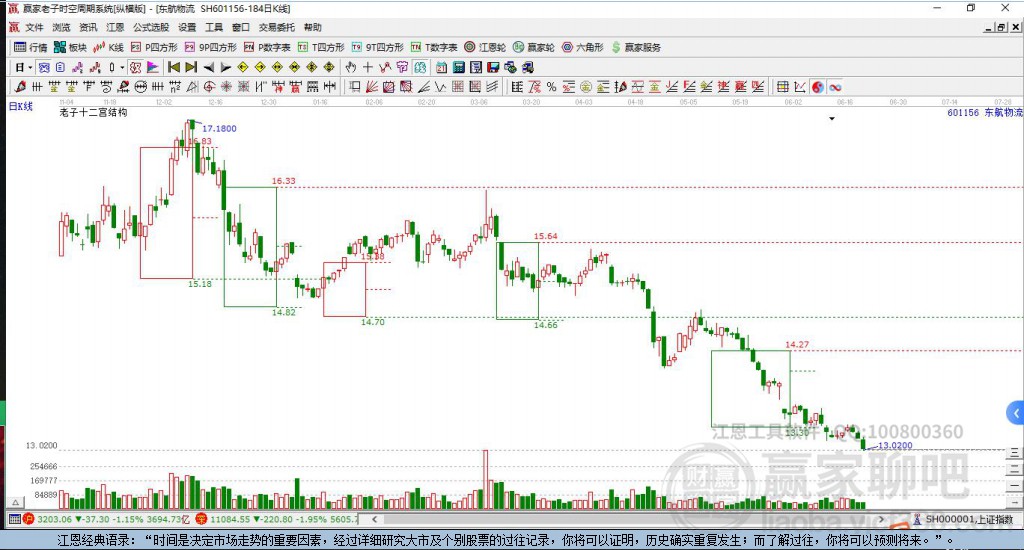Open the 江恩 menu
Viewport: 1024px width, 550px height.
[115, 27]
